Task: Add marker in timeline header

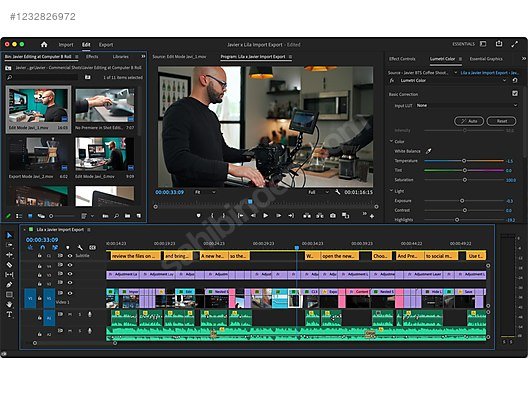Action: 68,248
